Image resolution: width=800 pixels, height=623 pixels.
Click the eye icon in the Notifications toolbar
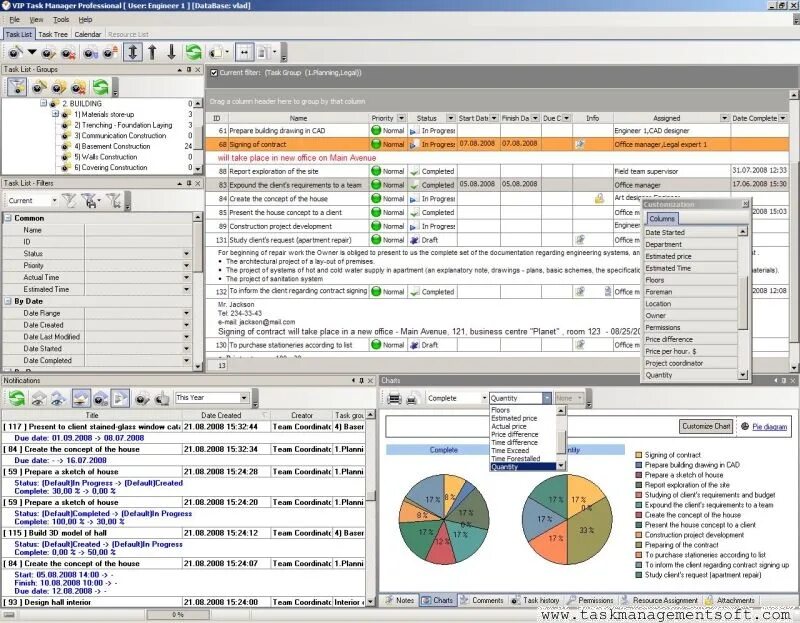38,398
